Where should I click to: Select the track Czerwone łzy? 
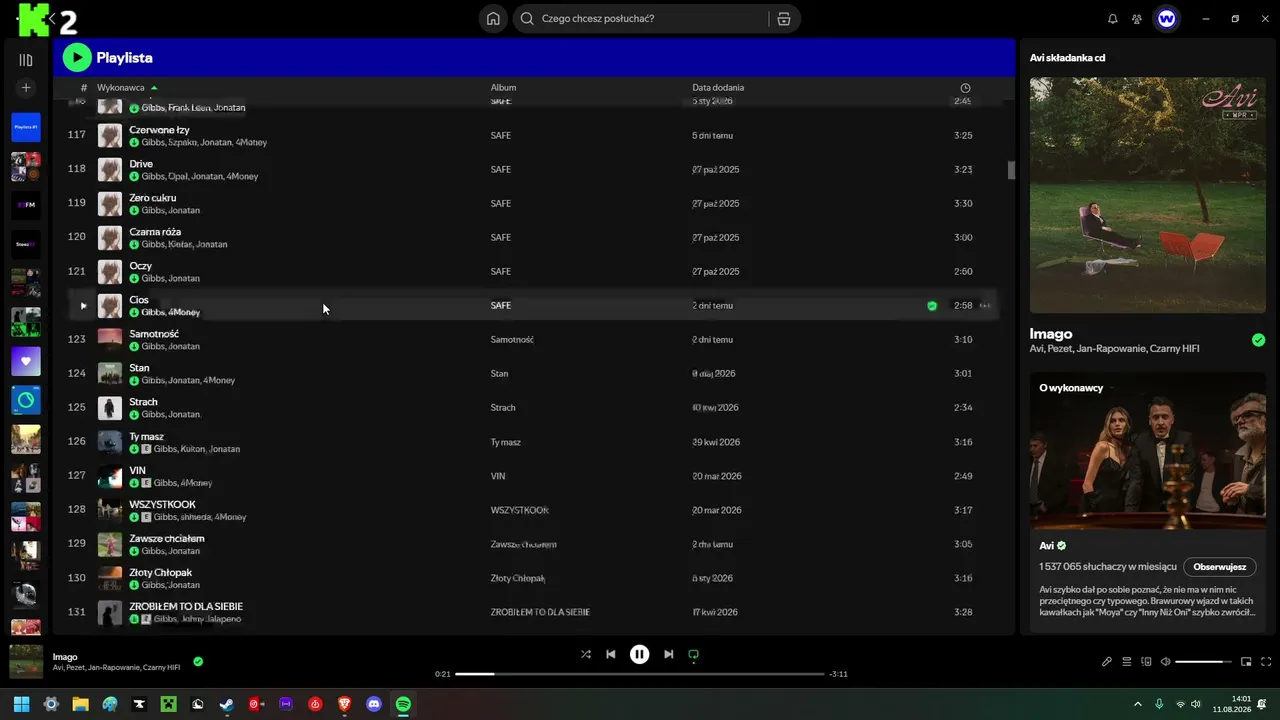point(159,130)
